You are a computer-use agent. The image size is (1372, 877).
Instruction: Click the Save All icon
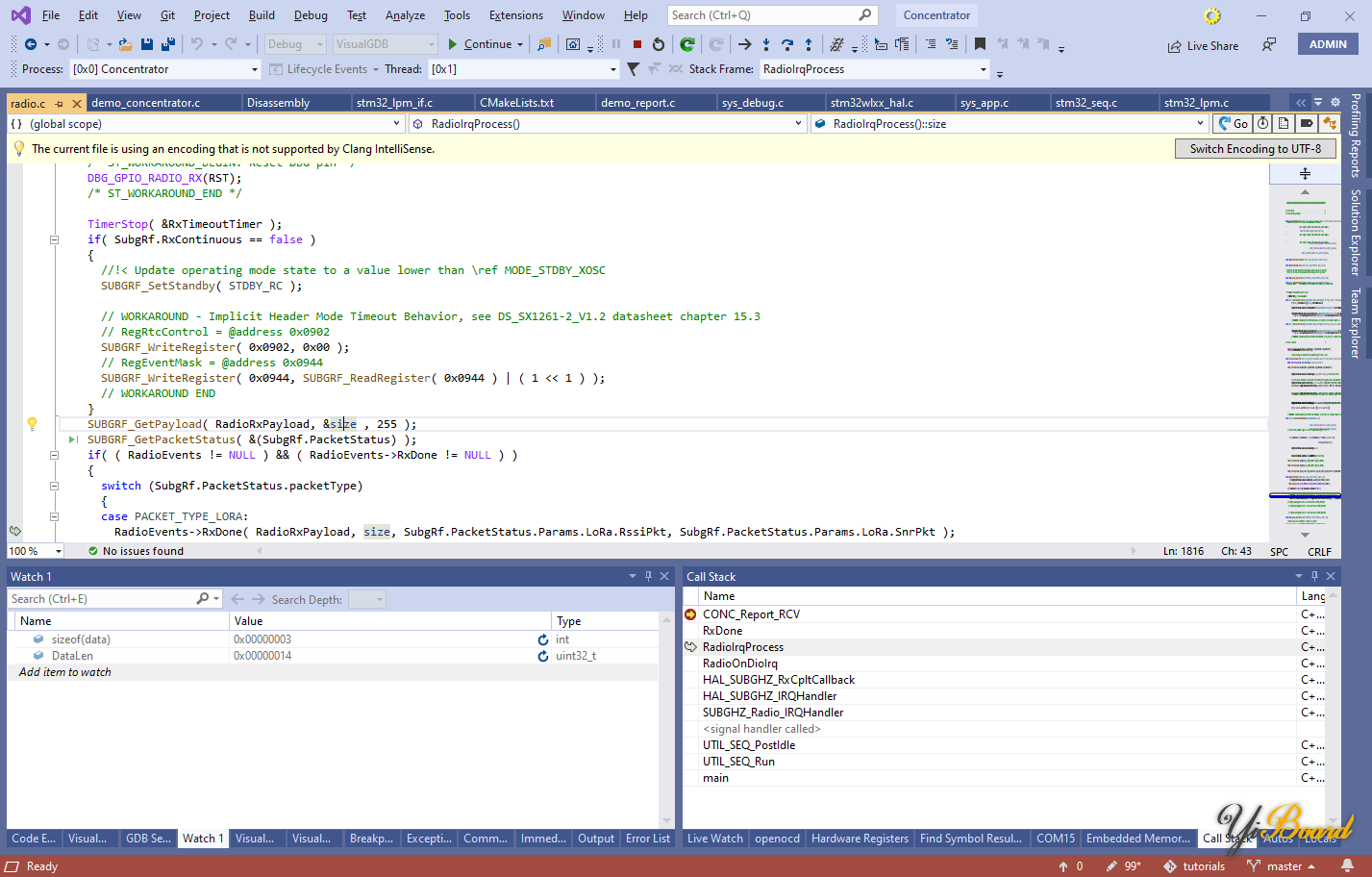pos(167,44)
